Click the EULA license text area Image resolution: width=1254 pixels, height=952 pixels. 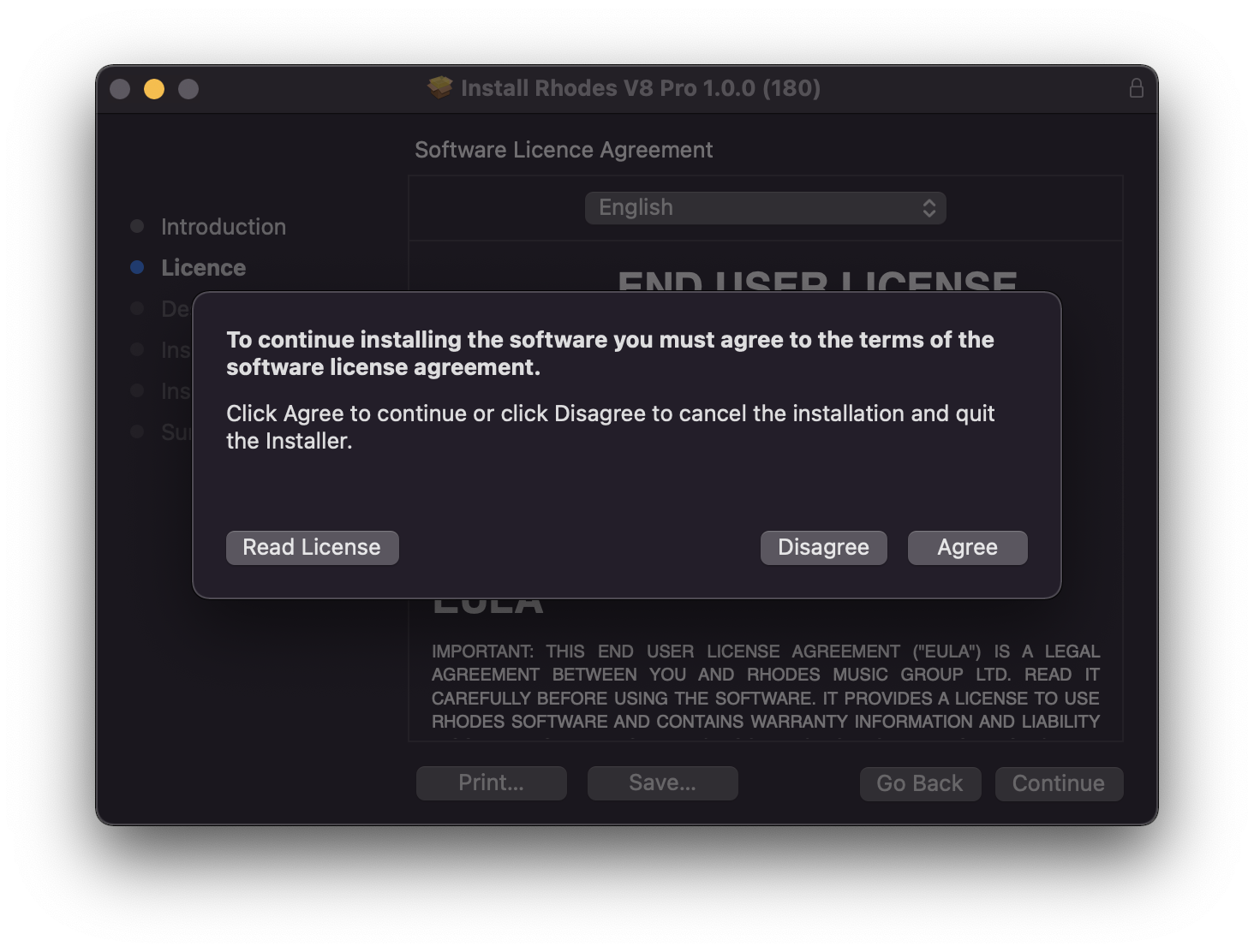coord(766,687)
